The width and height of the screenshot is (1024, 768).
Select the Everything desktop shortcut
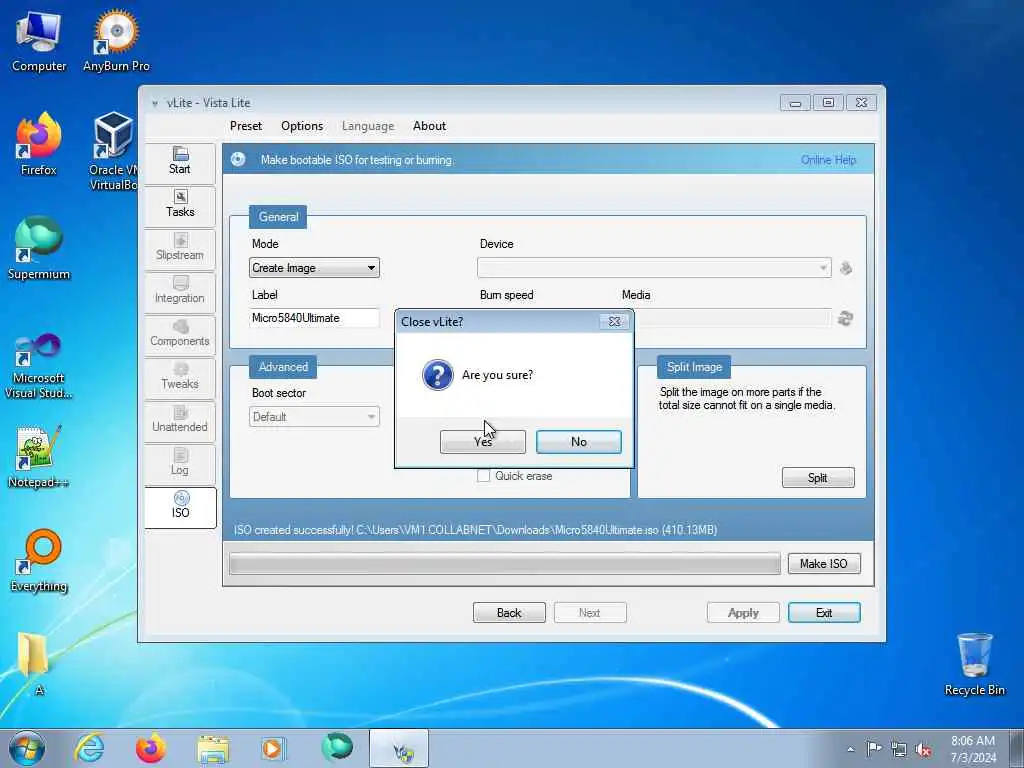coord(39,561)
